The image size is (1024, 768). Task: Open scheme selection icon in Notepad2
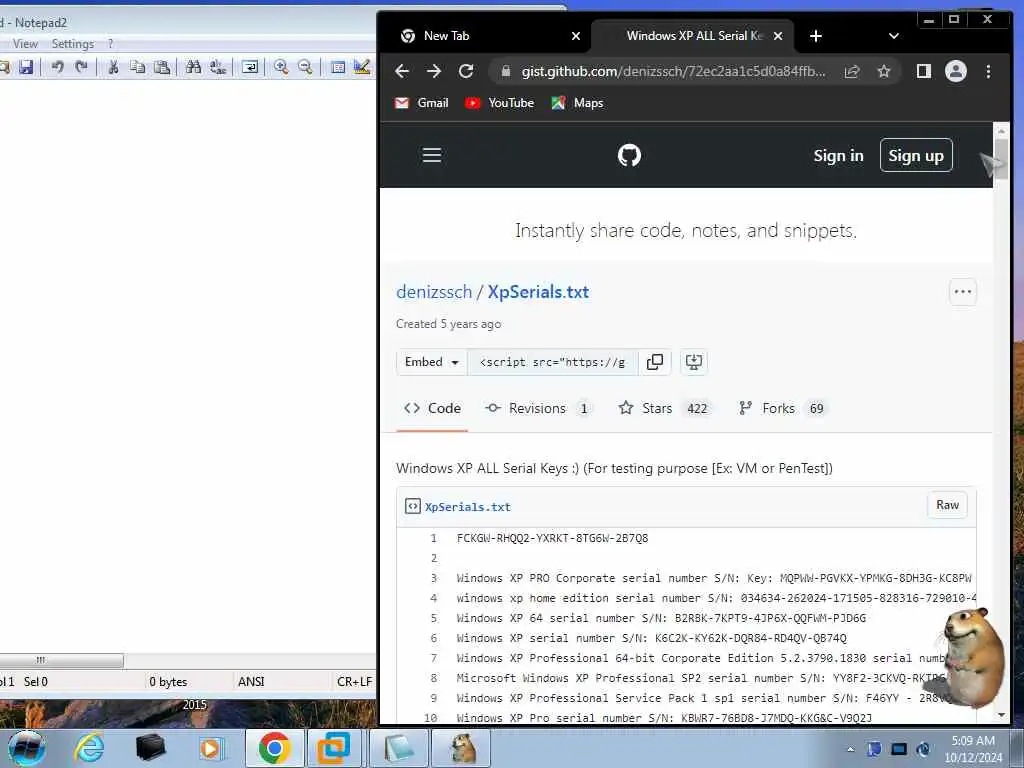click(x=338, y=67)
